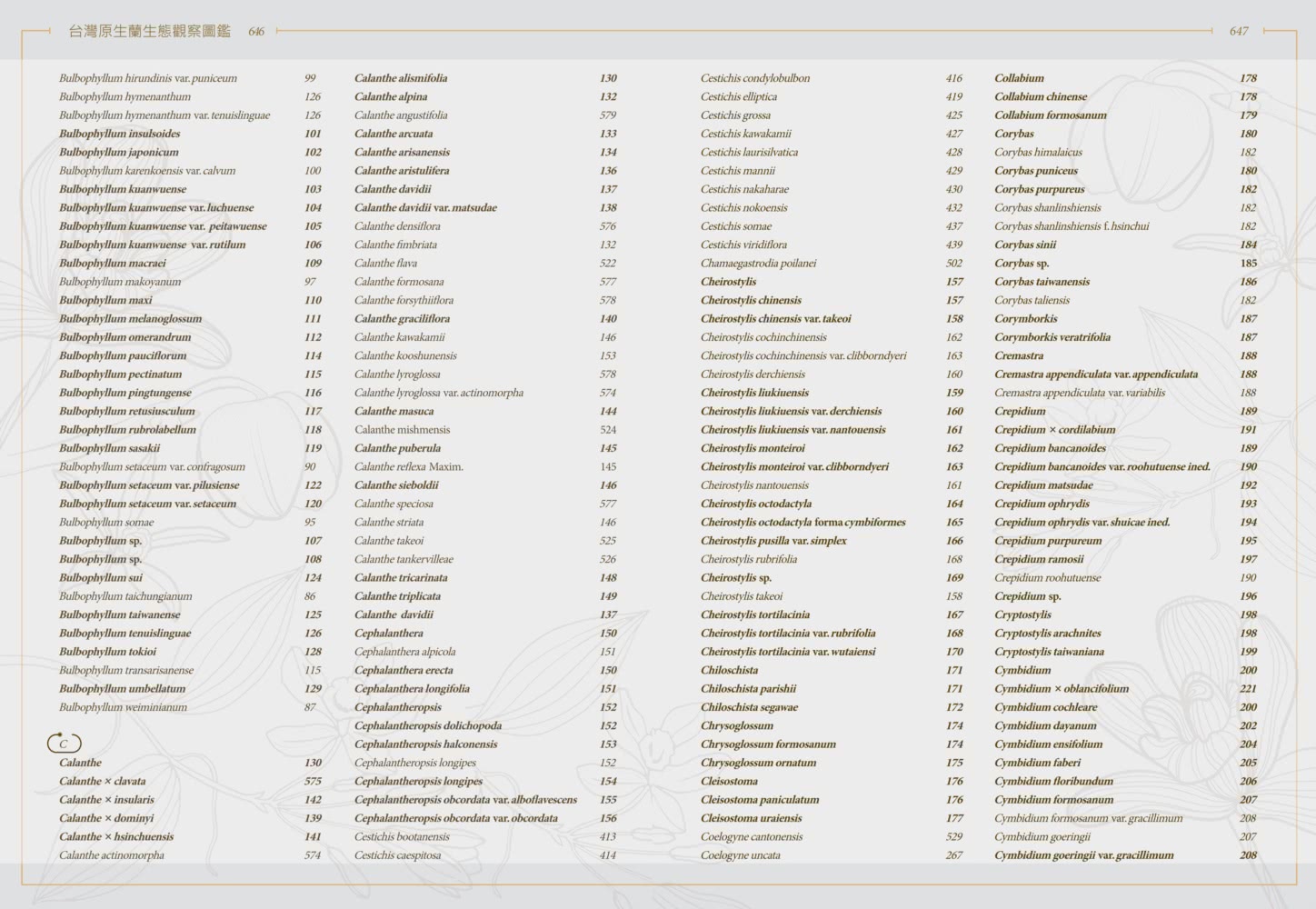Click the Chiloschista segawae entry

(749, 707)
